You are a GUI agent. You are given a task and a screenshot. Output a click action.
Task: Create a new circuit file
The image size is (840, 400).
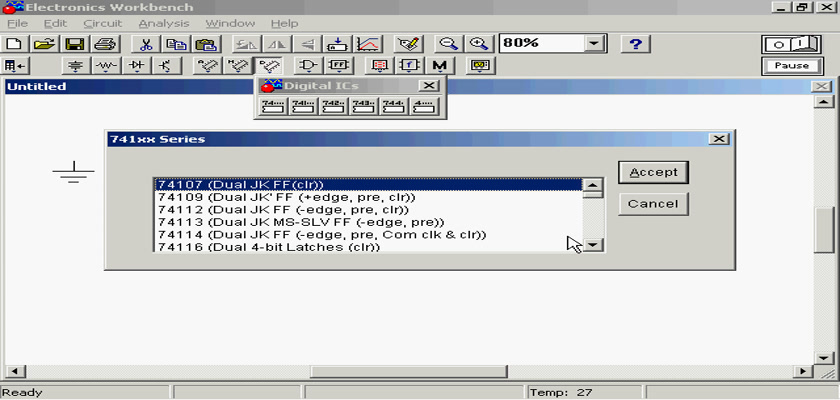pyautogui.click(x=15, y=43)
